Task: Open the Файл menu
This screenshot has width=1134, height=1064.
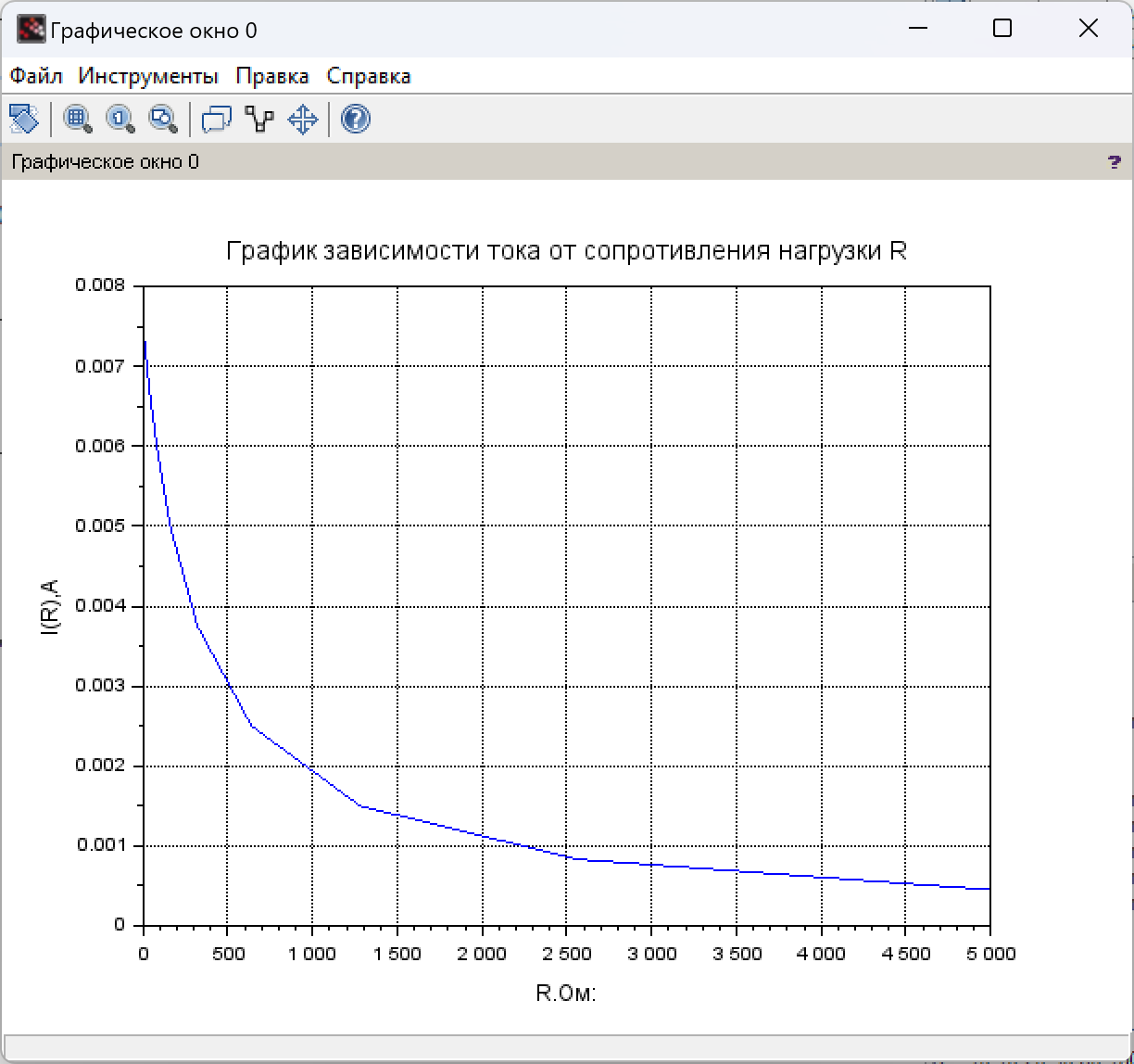Action: 36,76
